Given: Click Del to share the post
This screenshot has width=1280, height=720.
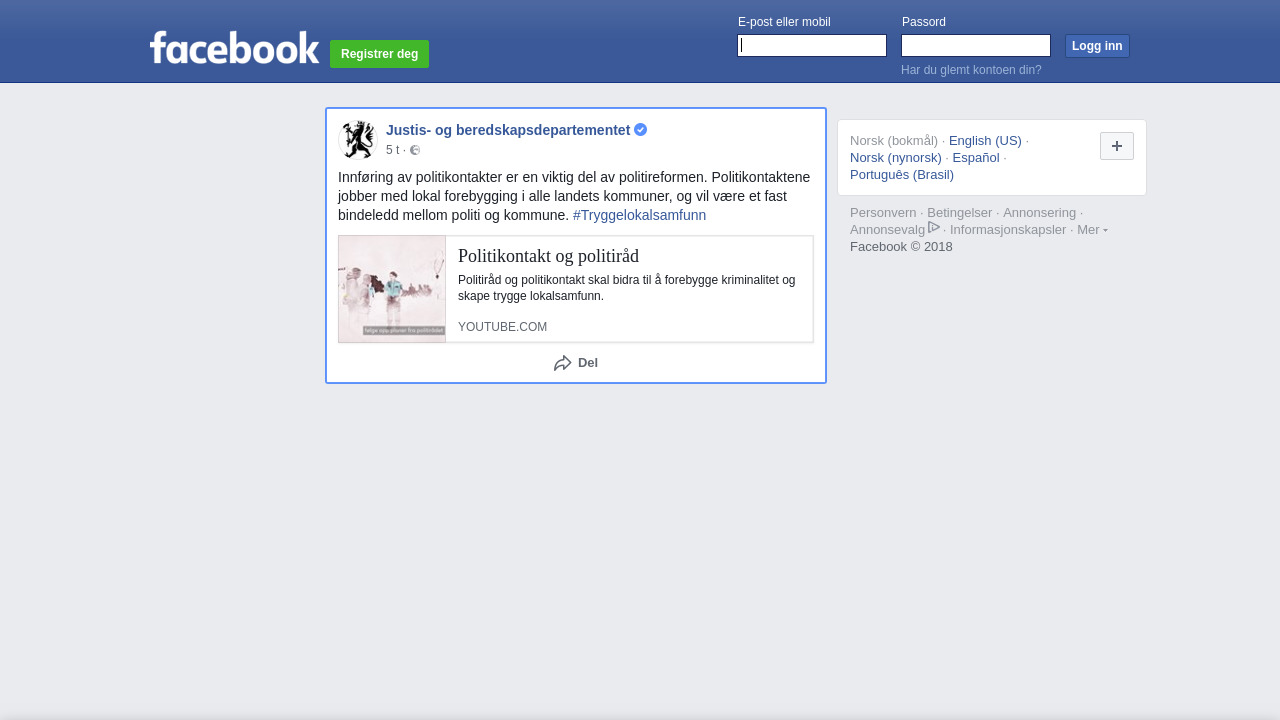Looking at the screenshot, I should (576, 363).
